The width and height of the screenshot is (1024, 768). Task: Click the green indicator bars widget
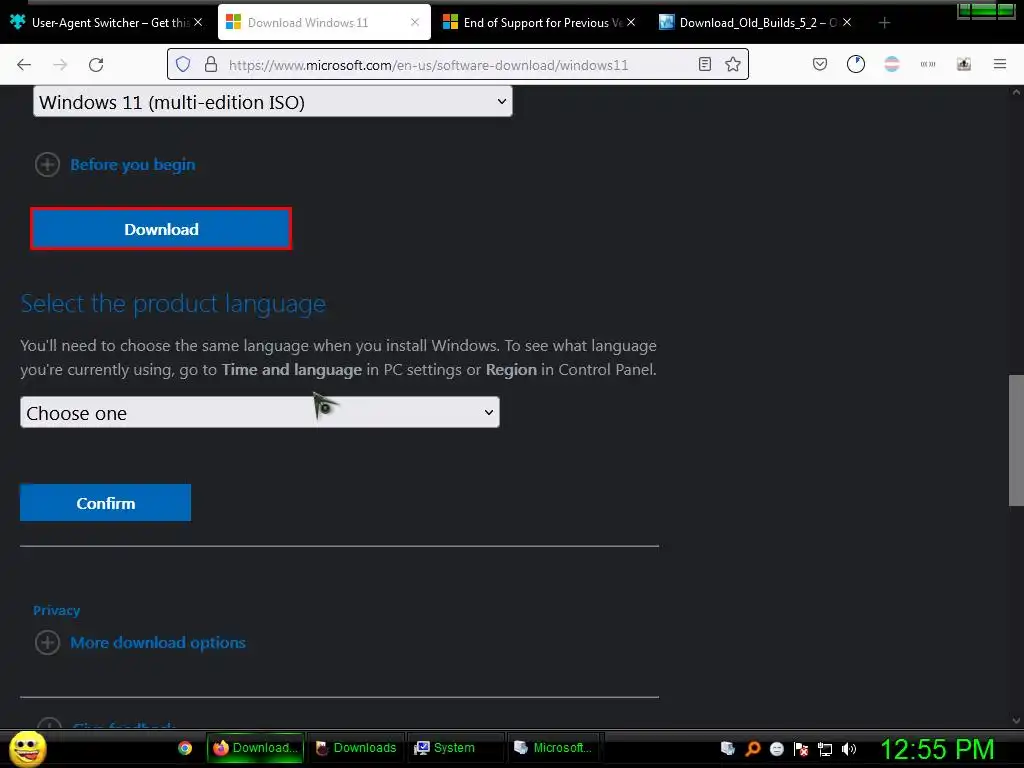[x=986, y=11]
